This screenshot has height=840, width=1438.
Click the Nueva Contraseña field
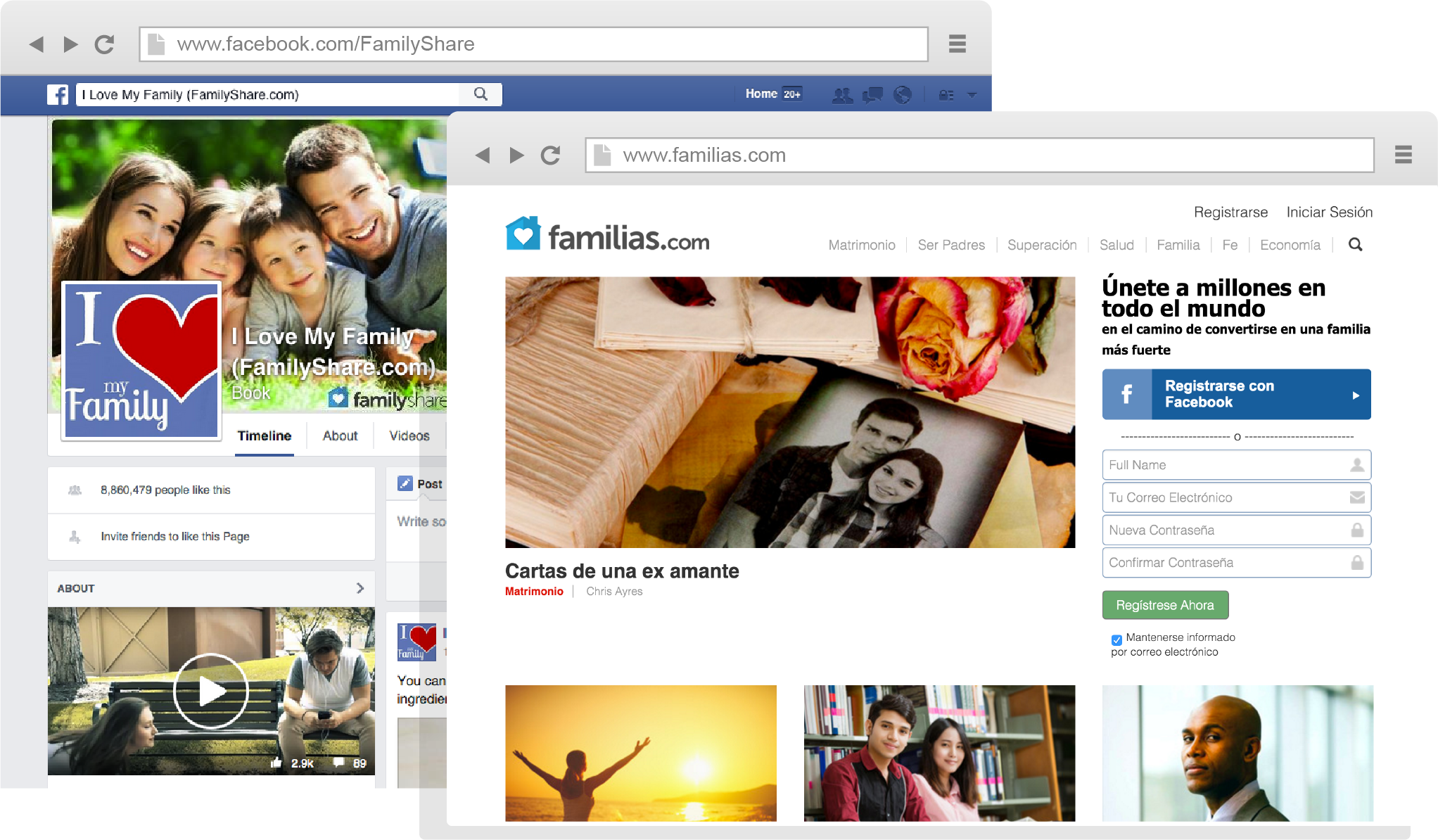(x=1236, y=530)
